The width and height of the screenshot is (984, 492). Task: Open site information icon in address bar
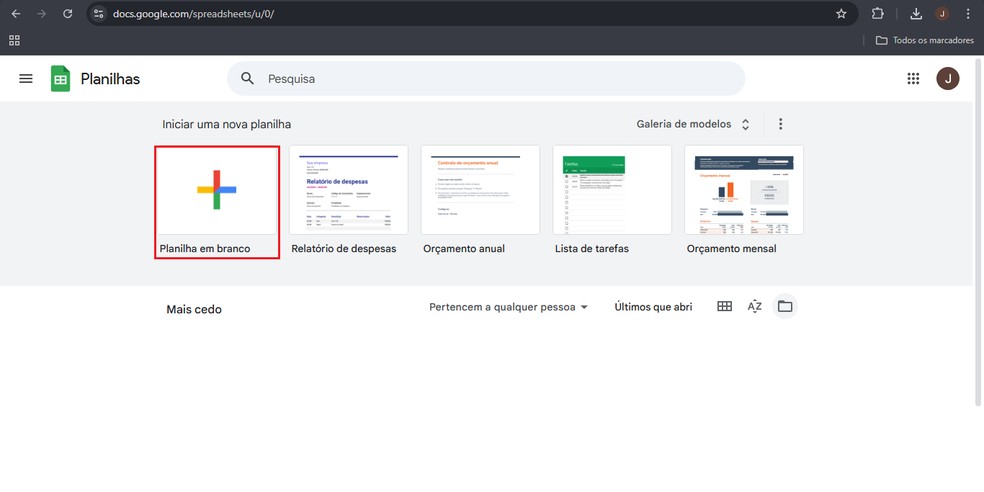pyautogui.click(x=97, y=13)
